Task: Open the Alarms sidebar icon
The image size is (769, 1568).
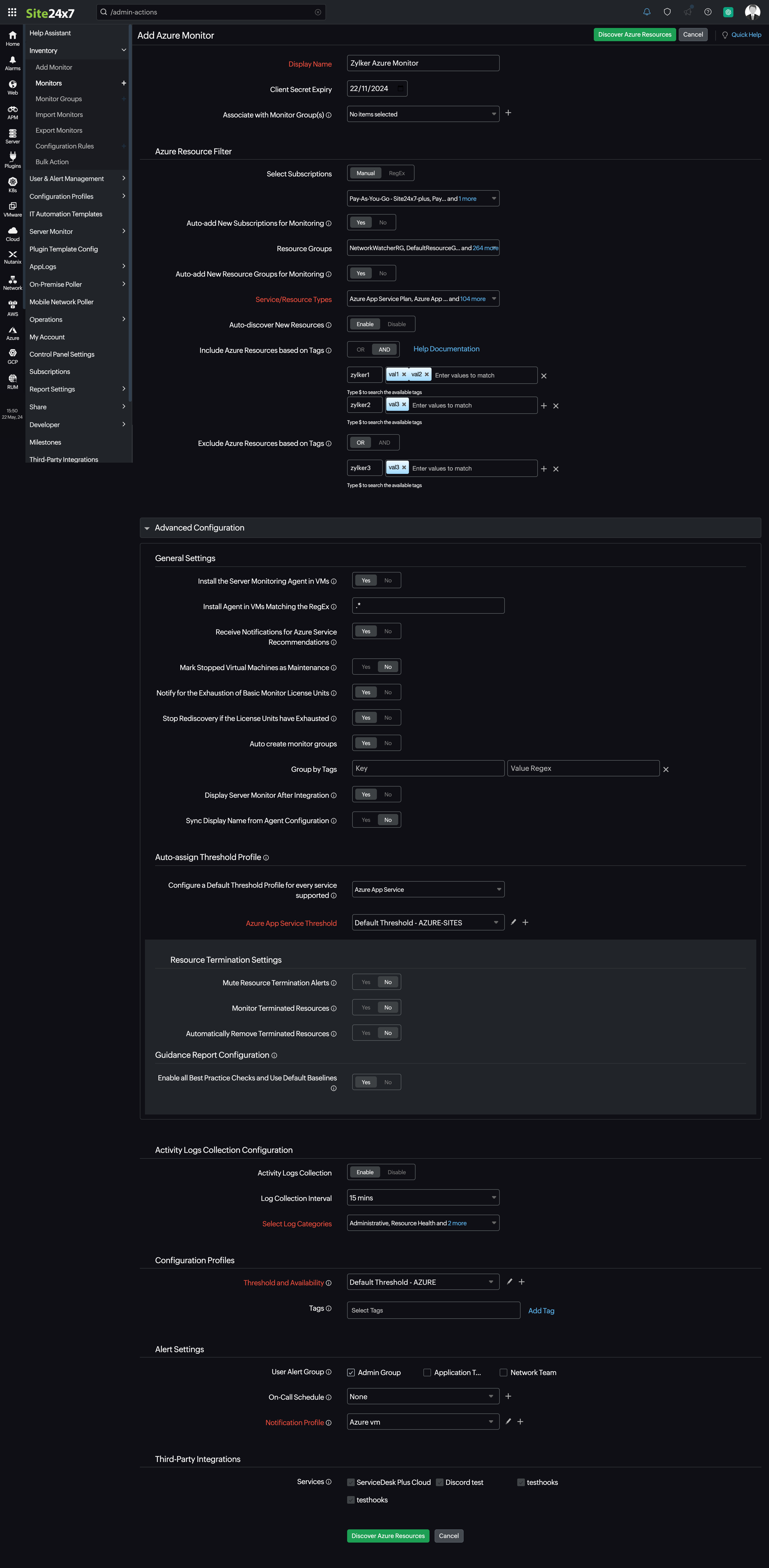Action: [x=12, y=63]
